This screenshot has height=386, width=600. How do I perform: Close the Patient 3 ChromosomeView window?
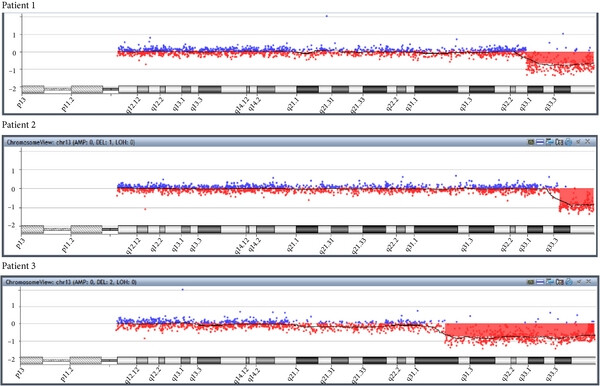pyautogui.click(x=588, y=282)
